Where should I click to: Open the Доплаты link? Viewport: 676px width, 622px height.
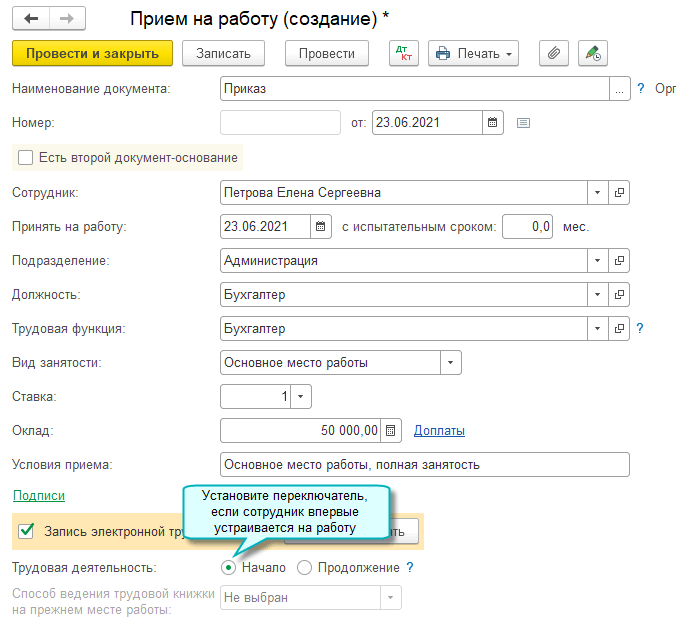[x=439, y=430]
